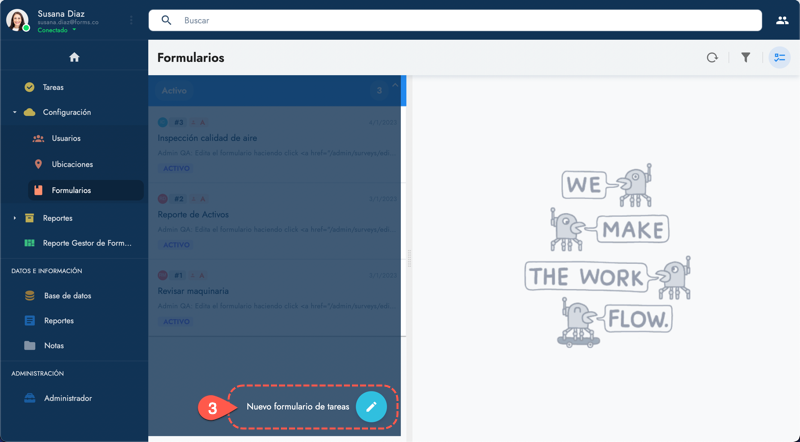The image size is (800, 442).
Task: Open the Conectado status dropdown
Action: click(57, 30)
